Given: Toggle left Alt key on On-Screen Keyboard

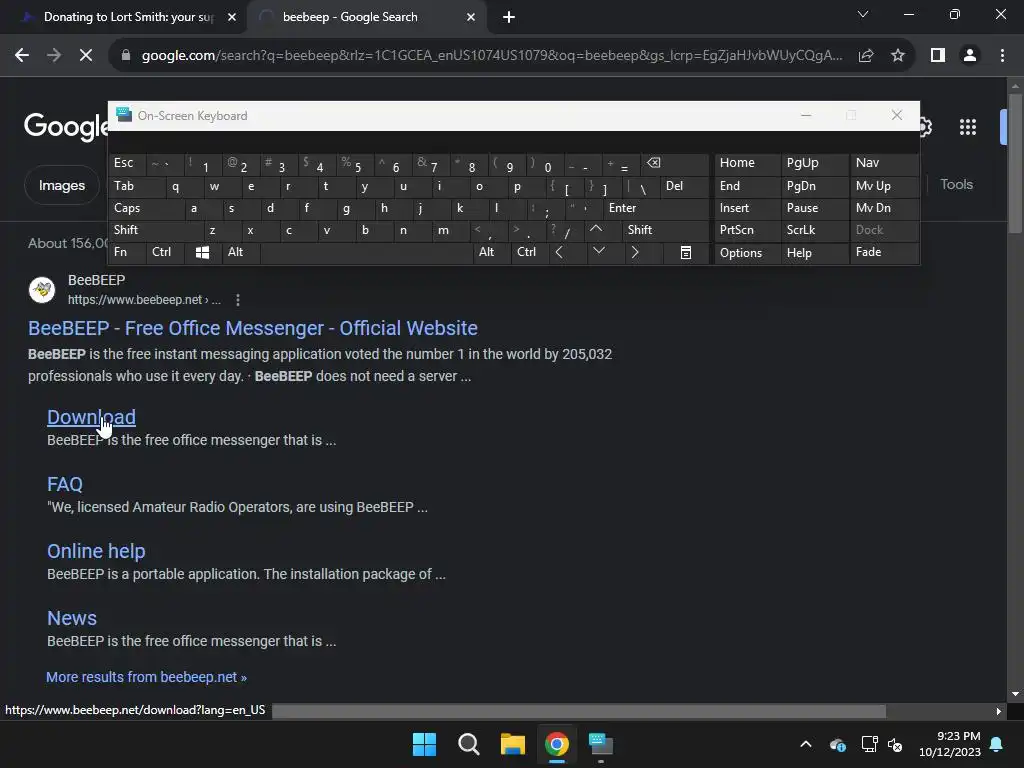Looking at the screenshot, I should tap(240, 253).
